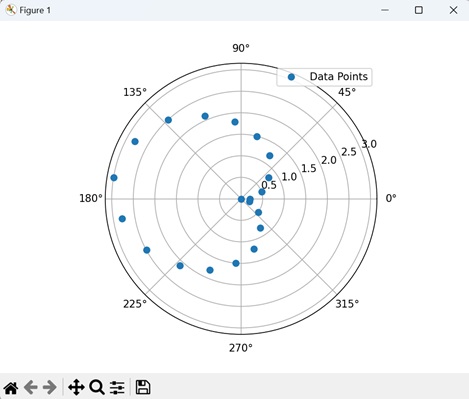Open Configure subplots sliders icon
The width and height of the screenshot is (469, 399).
coord(117,388)
